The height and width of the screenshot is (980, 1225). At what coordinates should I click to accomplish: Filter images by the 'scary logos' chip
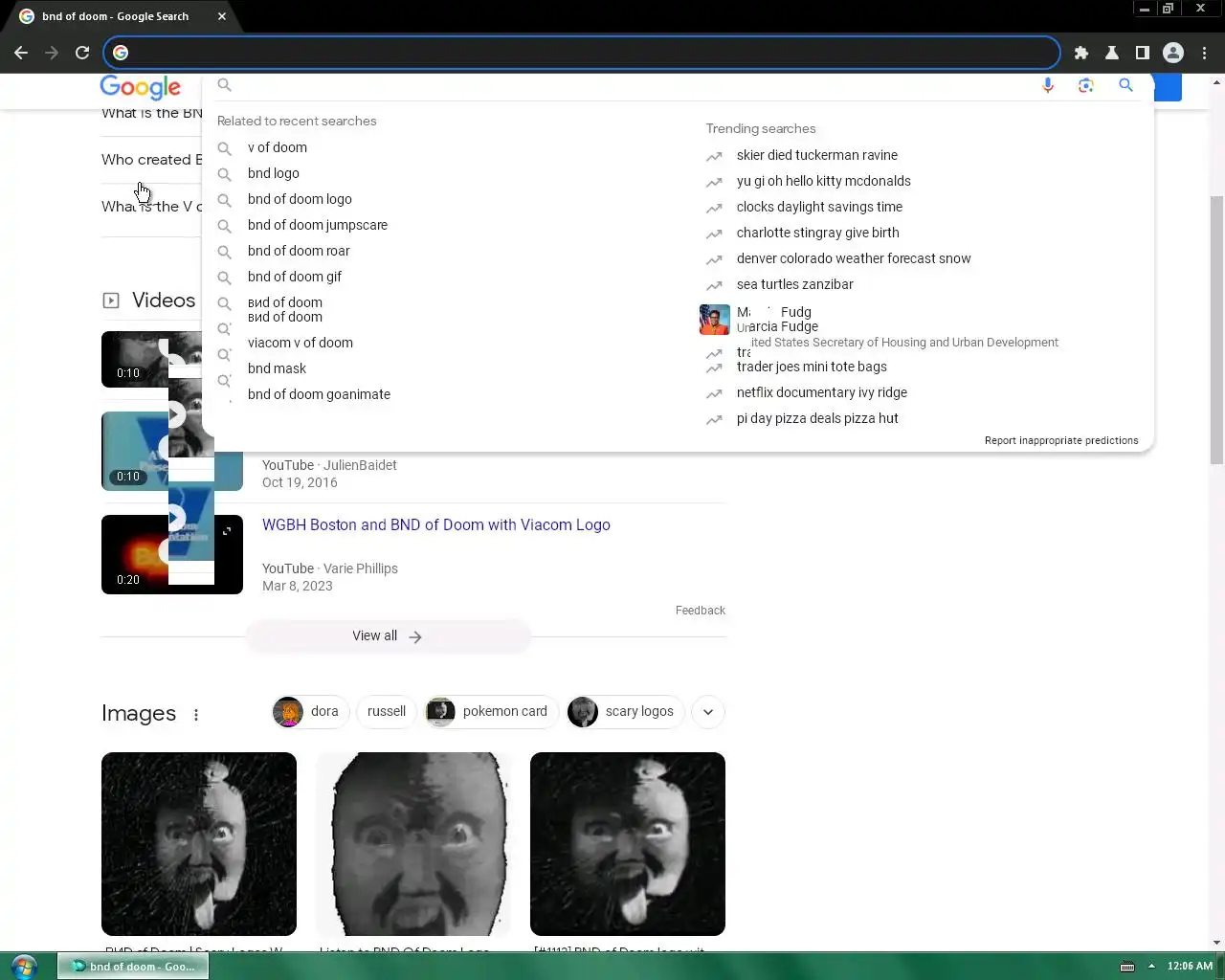click(x=626, y=712)
